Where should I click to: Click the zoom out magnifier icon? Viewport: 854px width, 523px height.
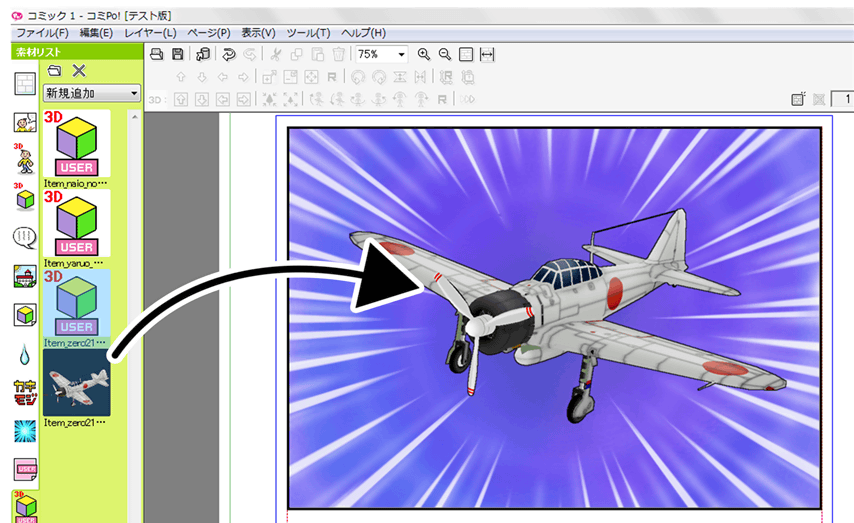point(445,54)
